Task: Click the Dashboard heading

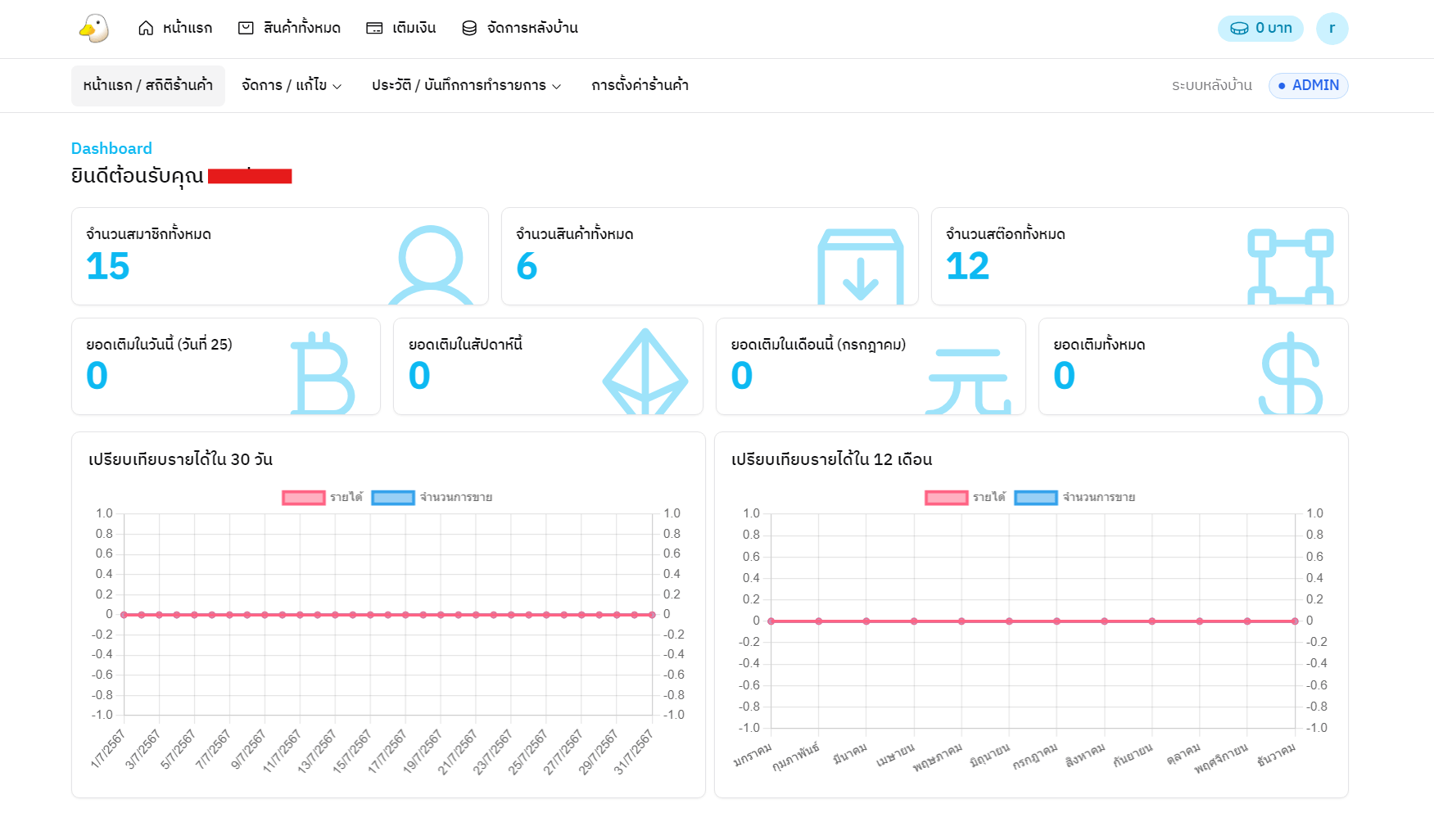Action: (111, 148)
